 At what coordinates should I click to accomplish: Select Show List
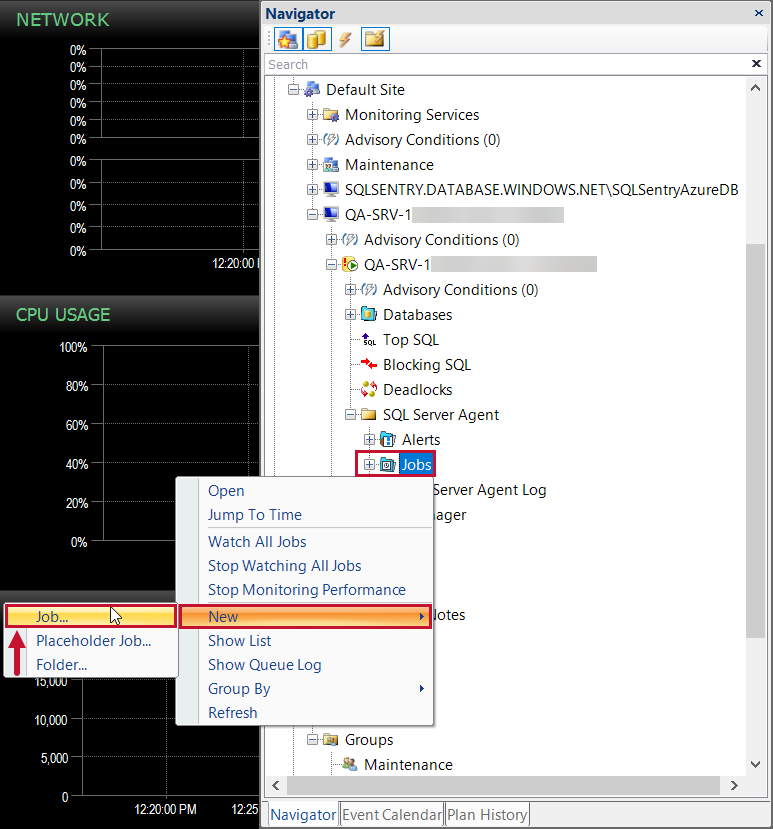coord(305,641)
